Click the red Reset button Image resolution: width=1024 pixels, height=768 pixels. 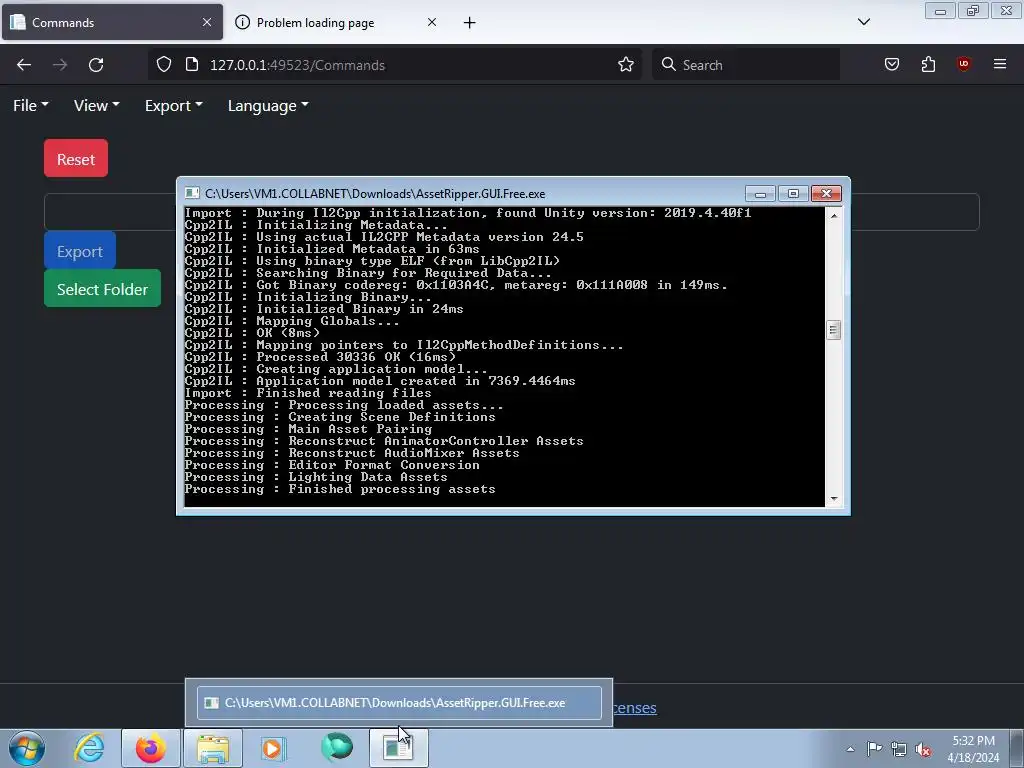point(76,159)
